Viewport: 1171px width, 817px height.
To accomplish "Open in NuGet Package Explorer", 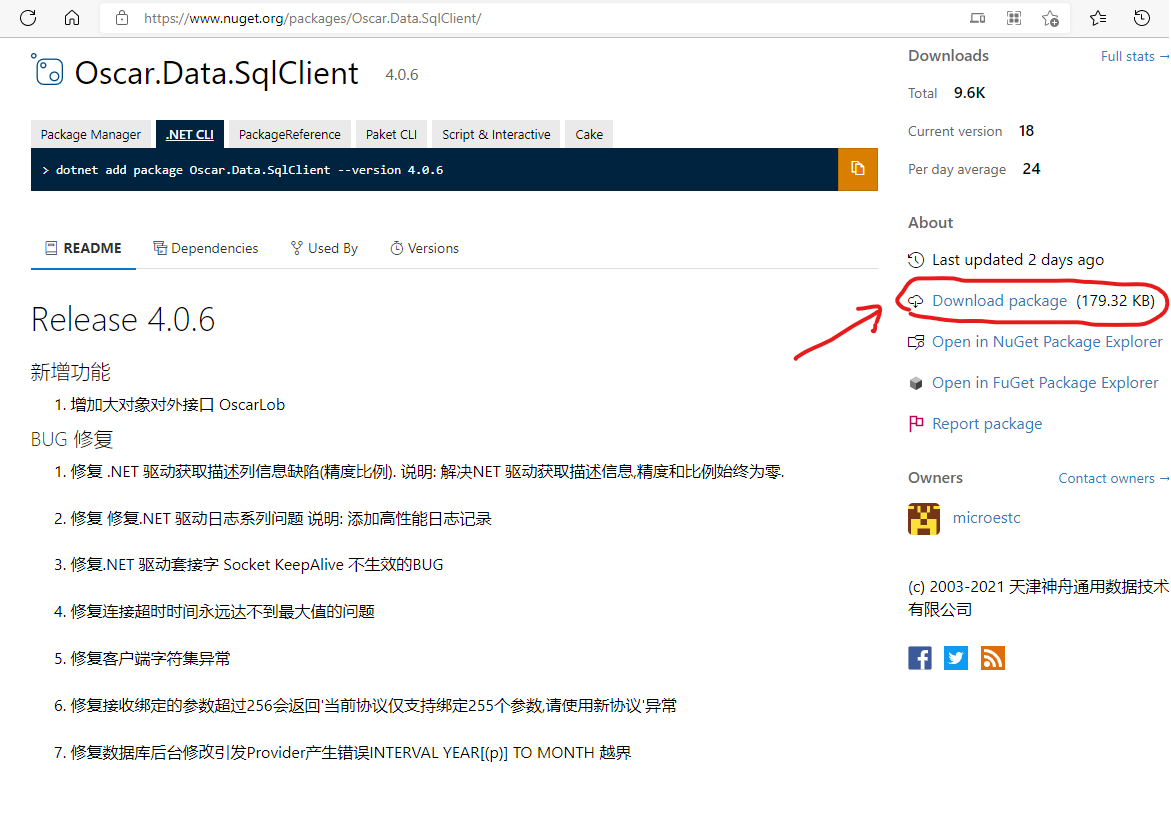I will tap(1046, 342).
